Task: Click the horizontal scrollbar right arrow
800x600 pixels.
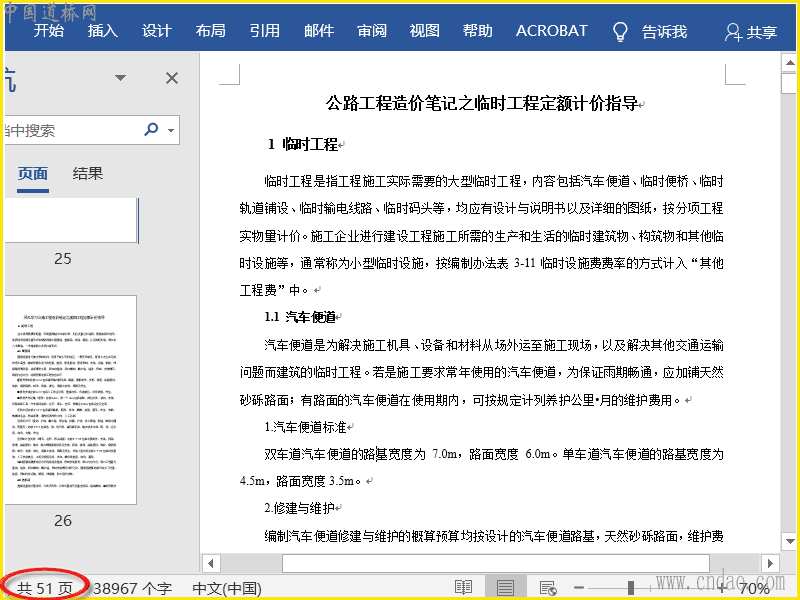Action: tap(770, 563)
